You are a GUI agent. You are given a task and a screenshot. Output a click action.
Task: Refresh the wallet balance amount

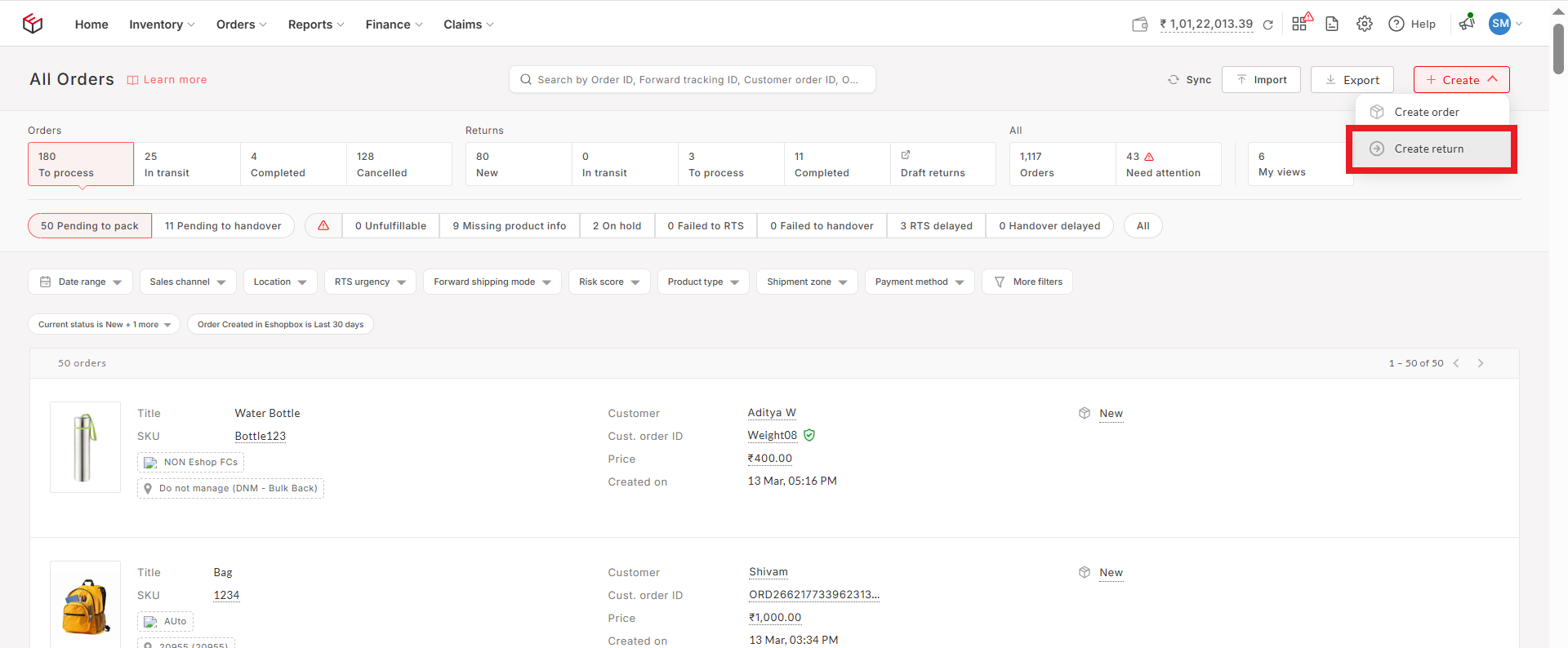[1268, 24]
